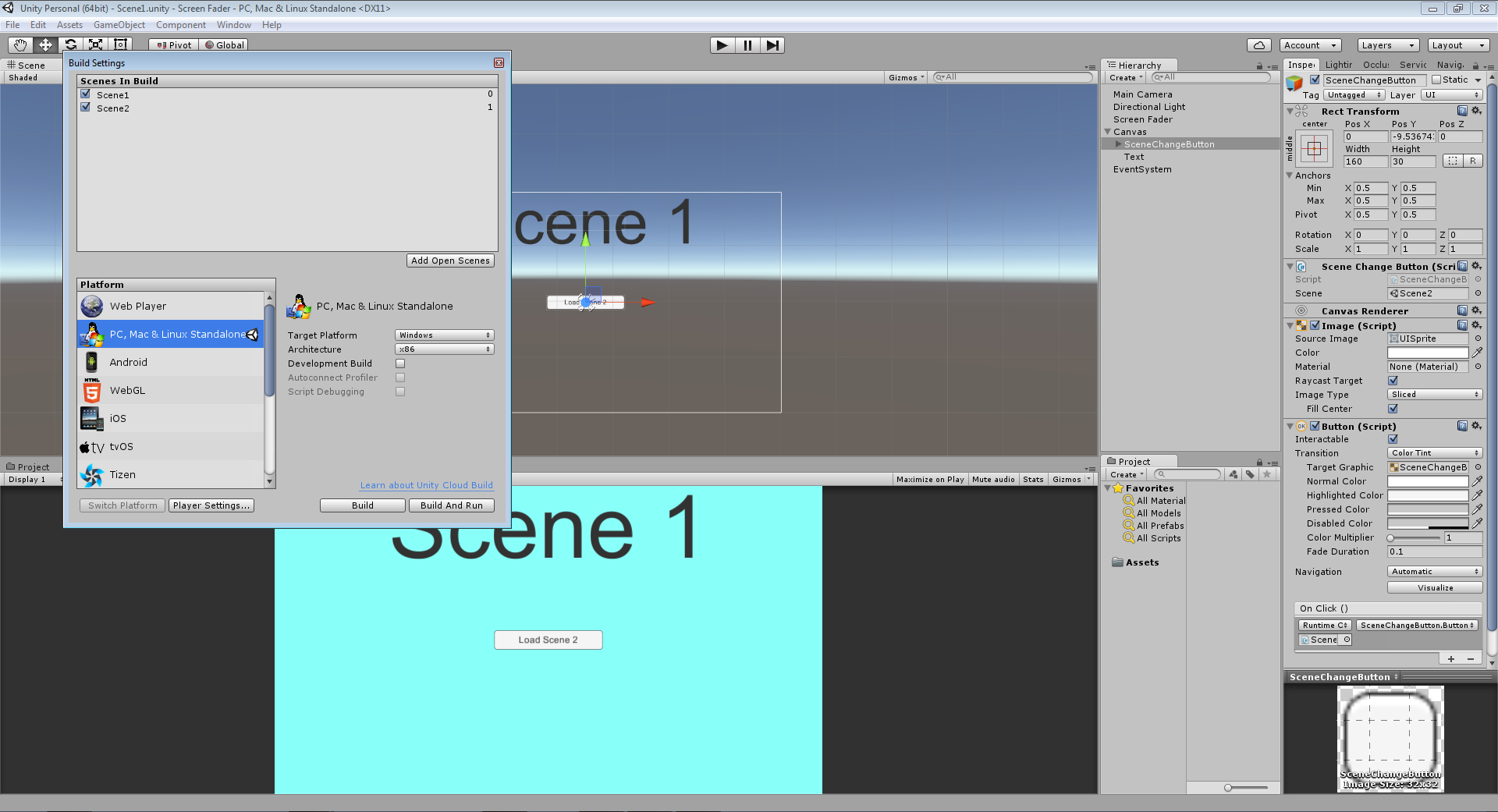Toggle Maximize on Play
Image resolution: width=1498 pixels, height=812 pixels.
tap(930, 479)
